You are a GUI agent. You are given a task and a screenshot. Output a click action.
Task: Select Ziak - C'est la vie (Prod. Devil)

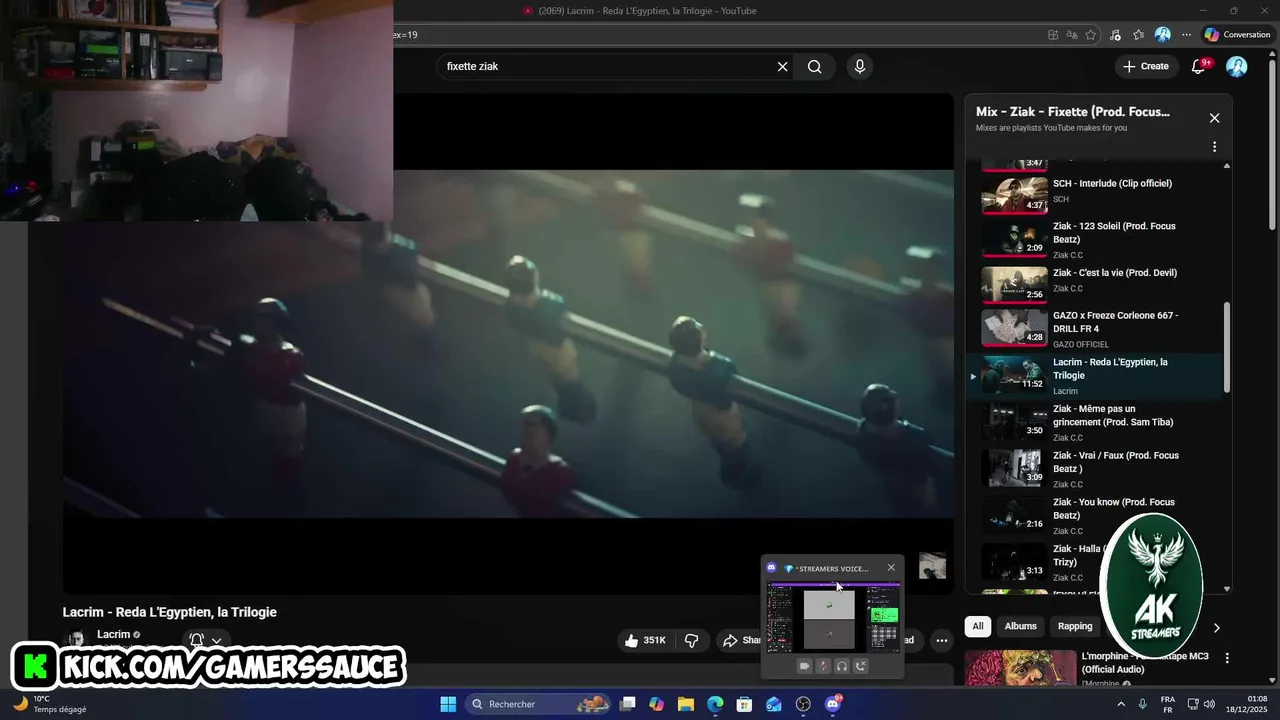point(1095,284)
